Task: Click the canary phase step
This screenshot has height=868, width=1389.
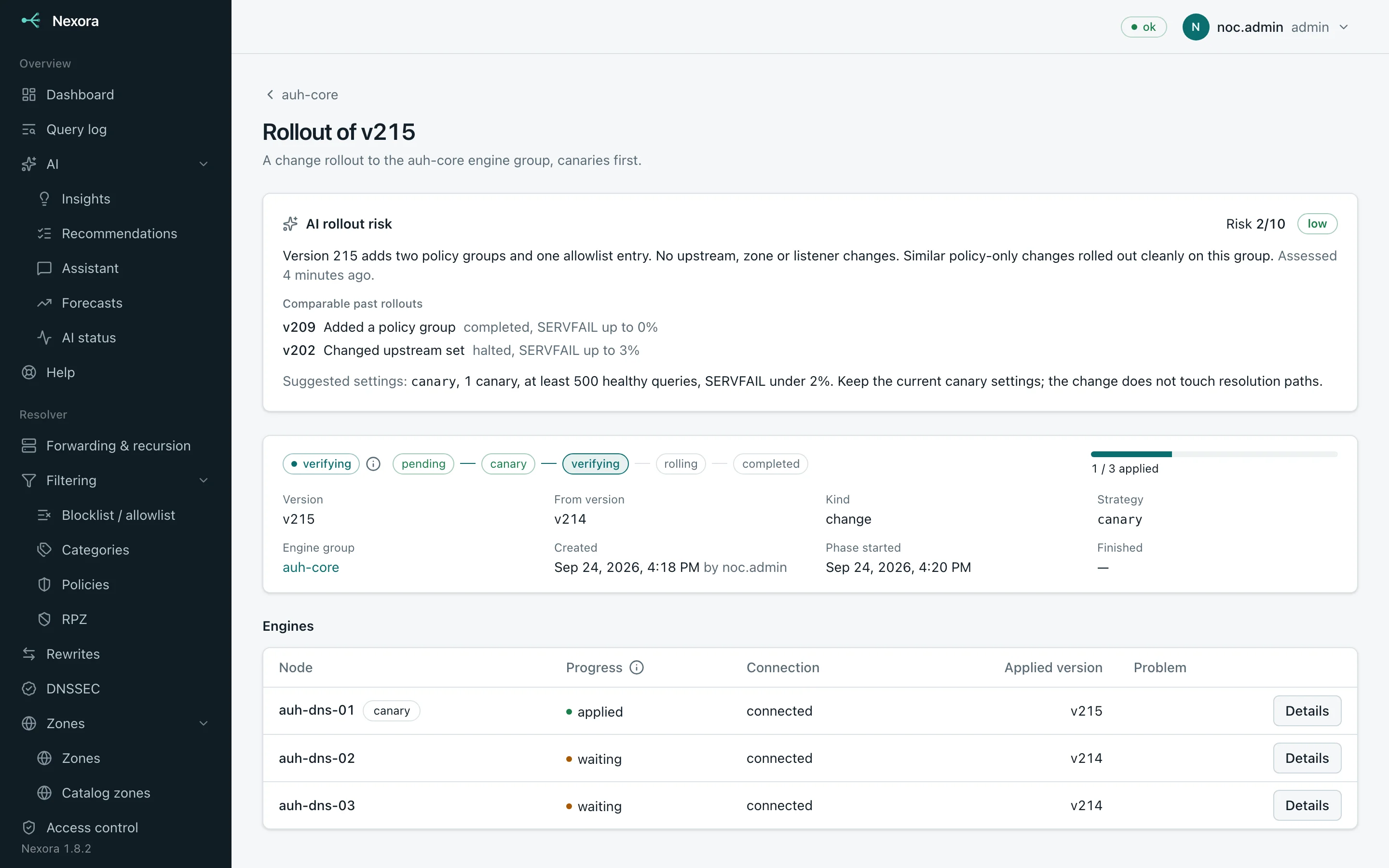Action: coord(508,464)
